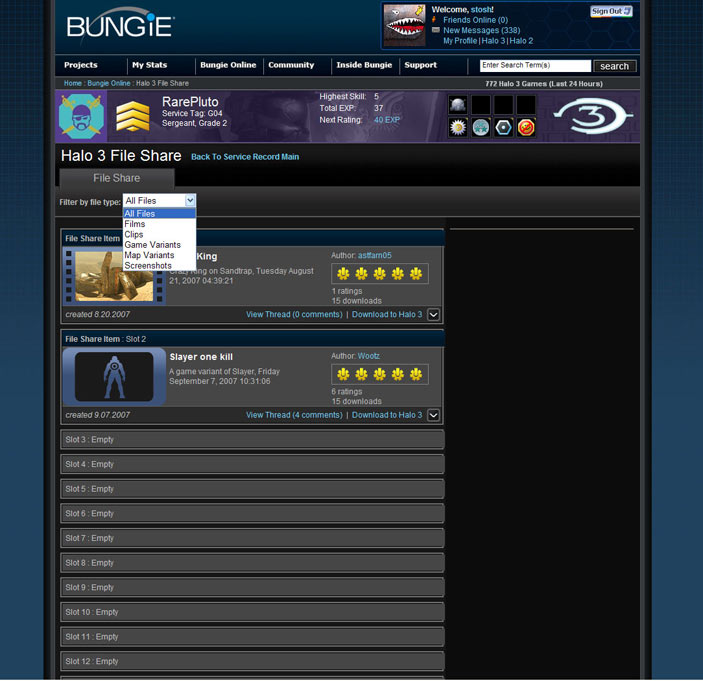Click the Home breadcrumb link

73,83
